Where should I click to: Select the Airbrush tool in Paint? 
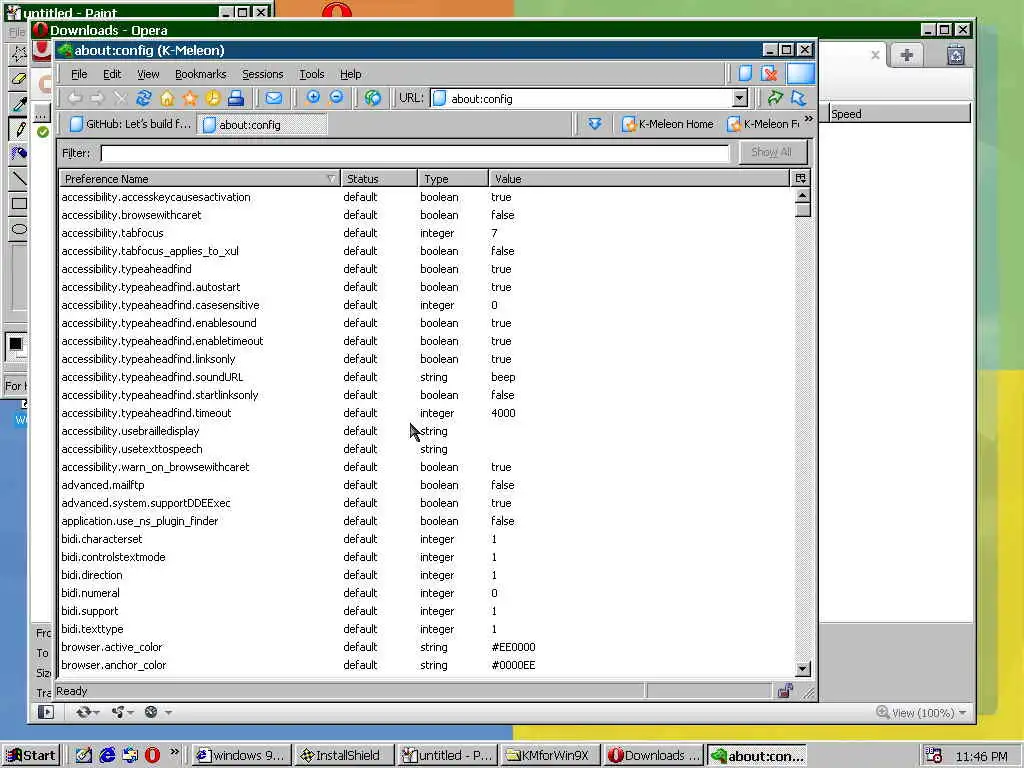19,153
